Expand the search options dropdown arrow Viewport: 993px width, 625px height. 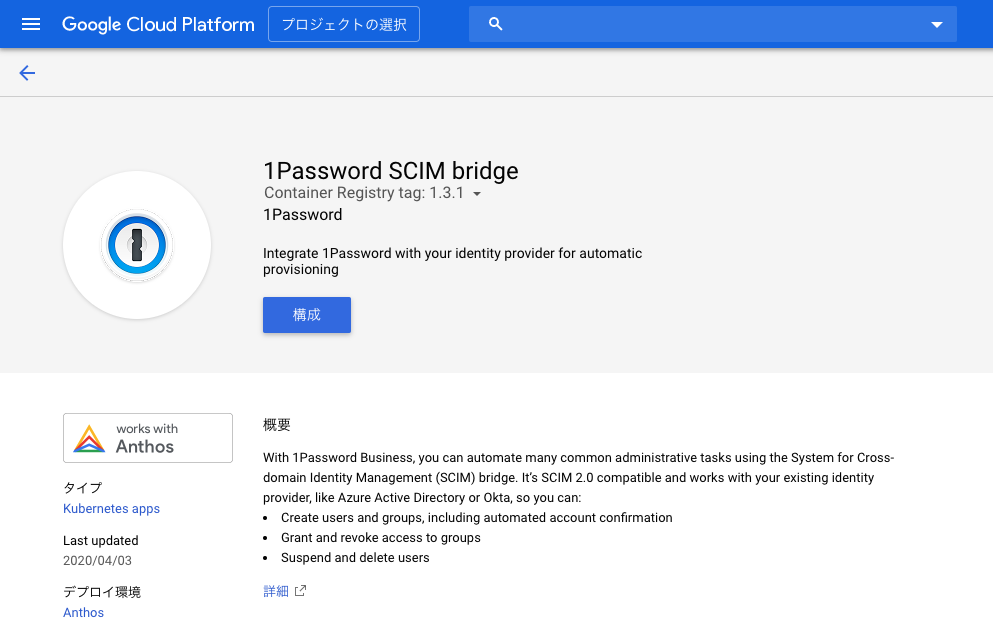(936, 23)
